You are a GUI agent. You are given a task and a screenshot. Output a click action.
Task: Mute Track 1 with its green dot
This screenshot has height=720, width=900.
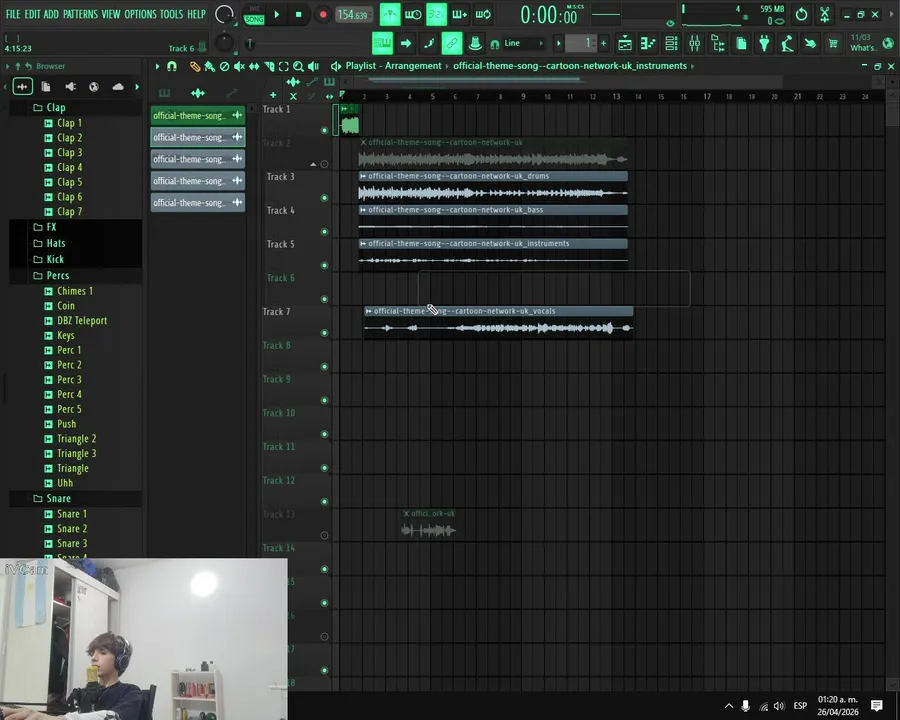[x=324, y=130]
